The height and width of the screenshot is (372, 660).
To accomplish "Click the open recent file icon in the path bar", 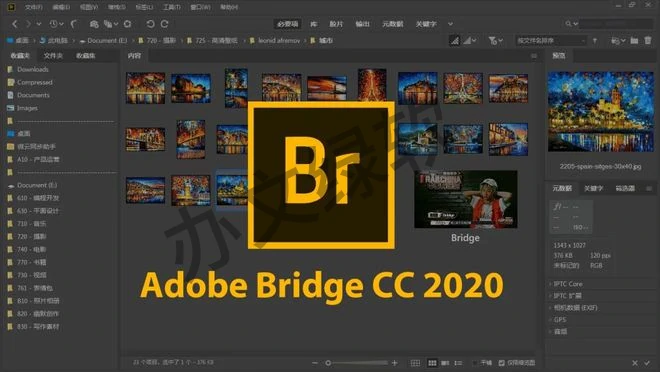I will pyautogui.click(x=615, y=40).
